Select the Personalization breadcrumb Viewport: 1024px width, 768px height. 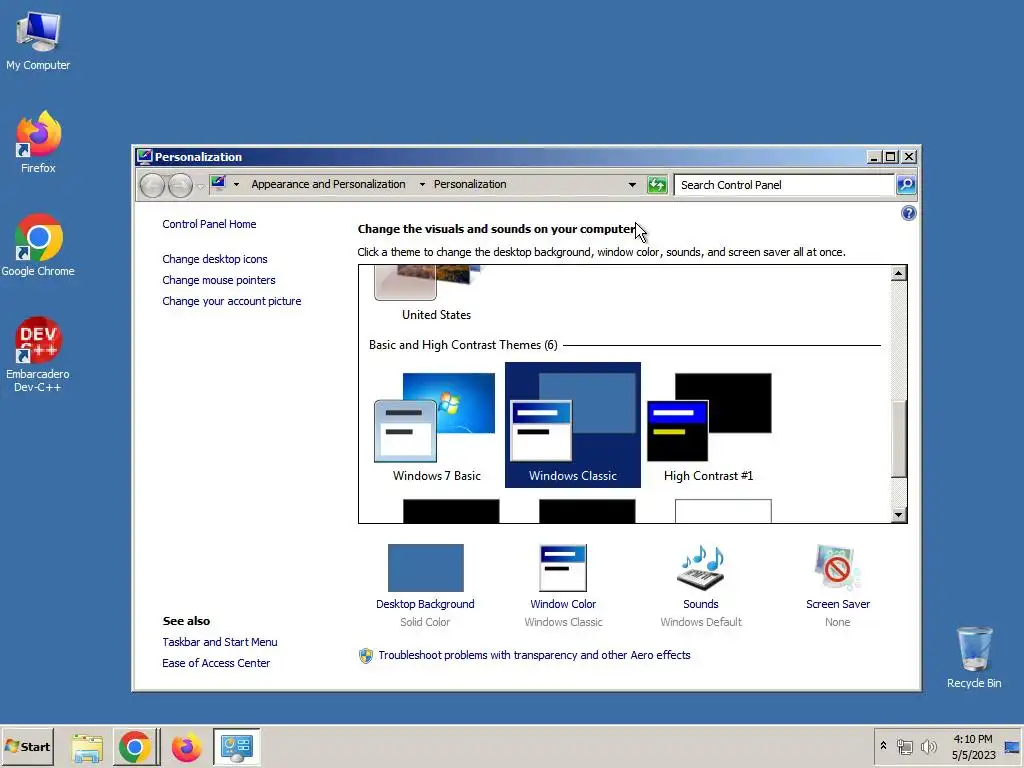tap(470, 184)
